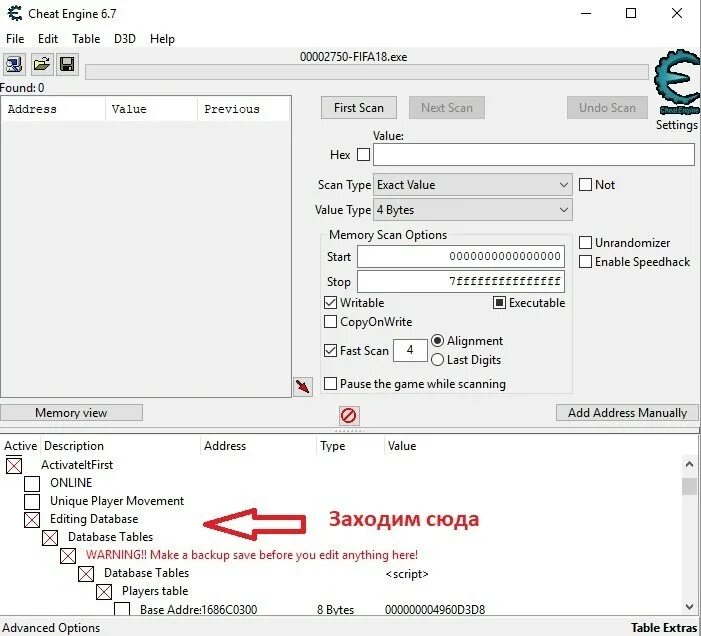Toggle the WARNING entry checkbox
Viewport: 701px width, 636px height.
(x=68, y=556)
